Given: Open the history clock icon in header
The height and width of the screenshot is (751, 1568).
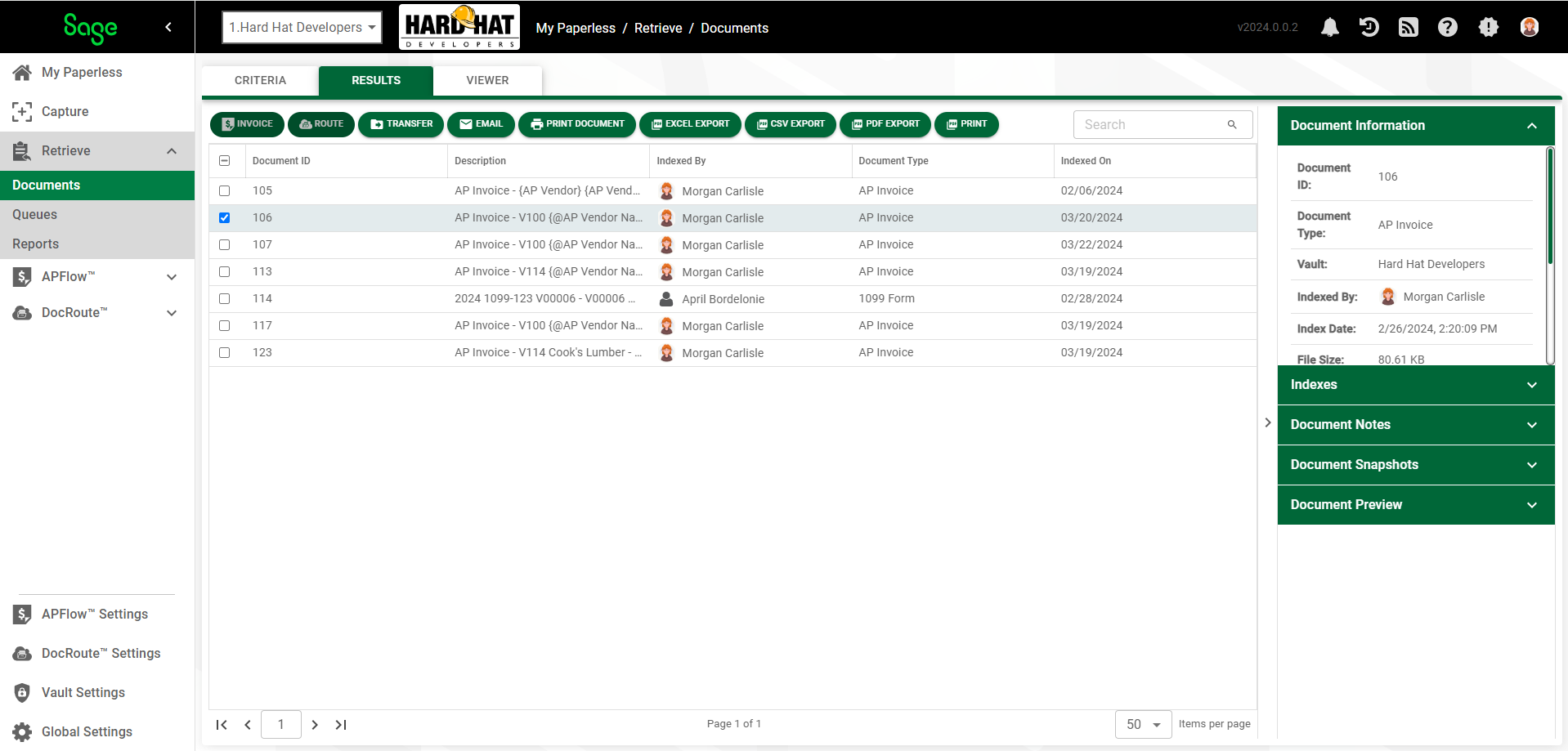Looking at the screenshot, I should [1369, 27].
